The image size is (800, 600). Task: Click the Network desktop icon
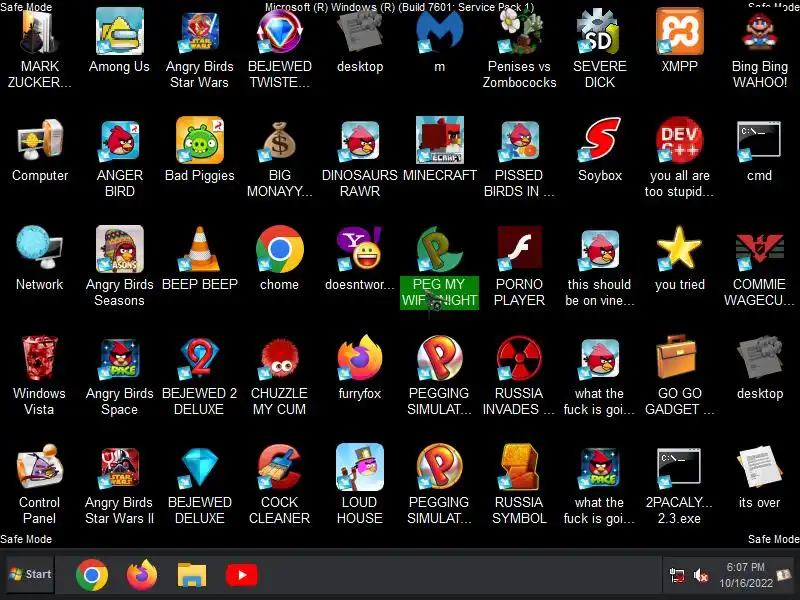pyautogui.click(x=39, y=249)
